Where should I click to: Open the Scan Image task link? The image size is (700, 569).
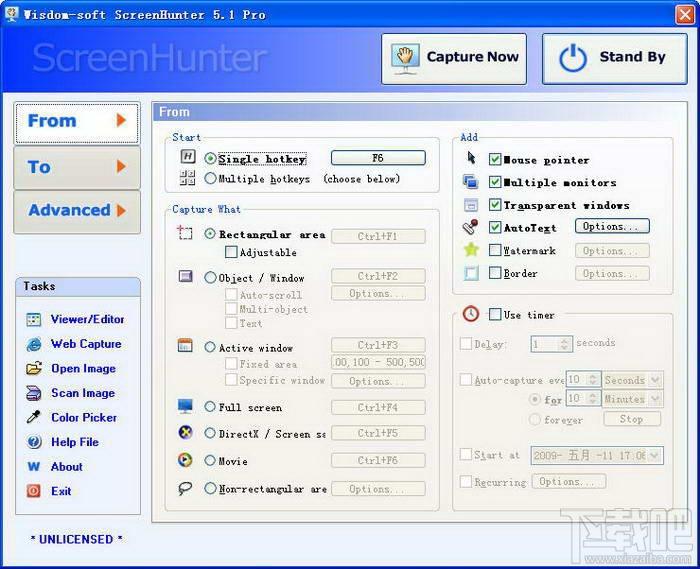click(x=83, y=393)
